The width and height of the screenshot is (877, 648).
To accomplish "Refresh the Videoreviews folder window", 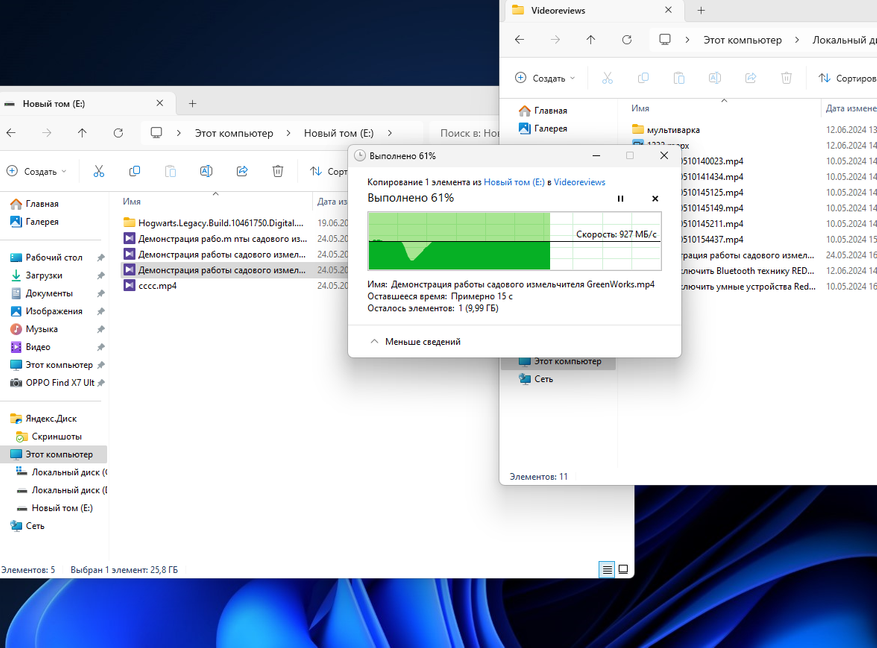I will coord(627,40).
